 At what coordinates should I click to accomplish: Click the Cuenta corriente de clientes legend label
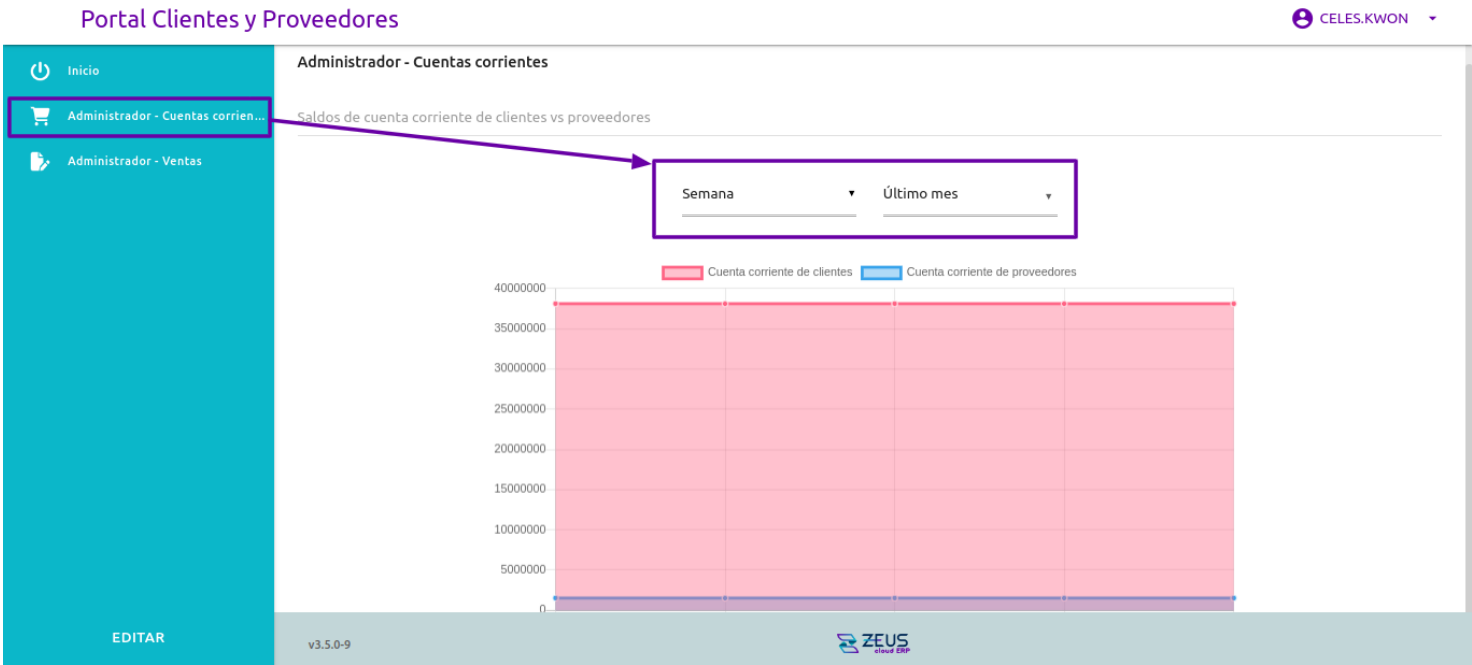tap(780, 272)
